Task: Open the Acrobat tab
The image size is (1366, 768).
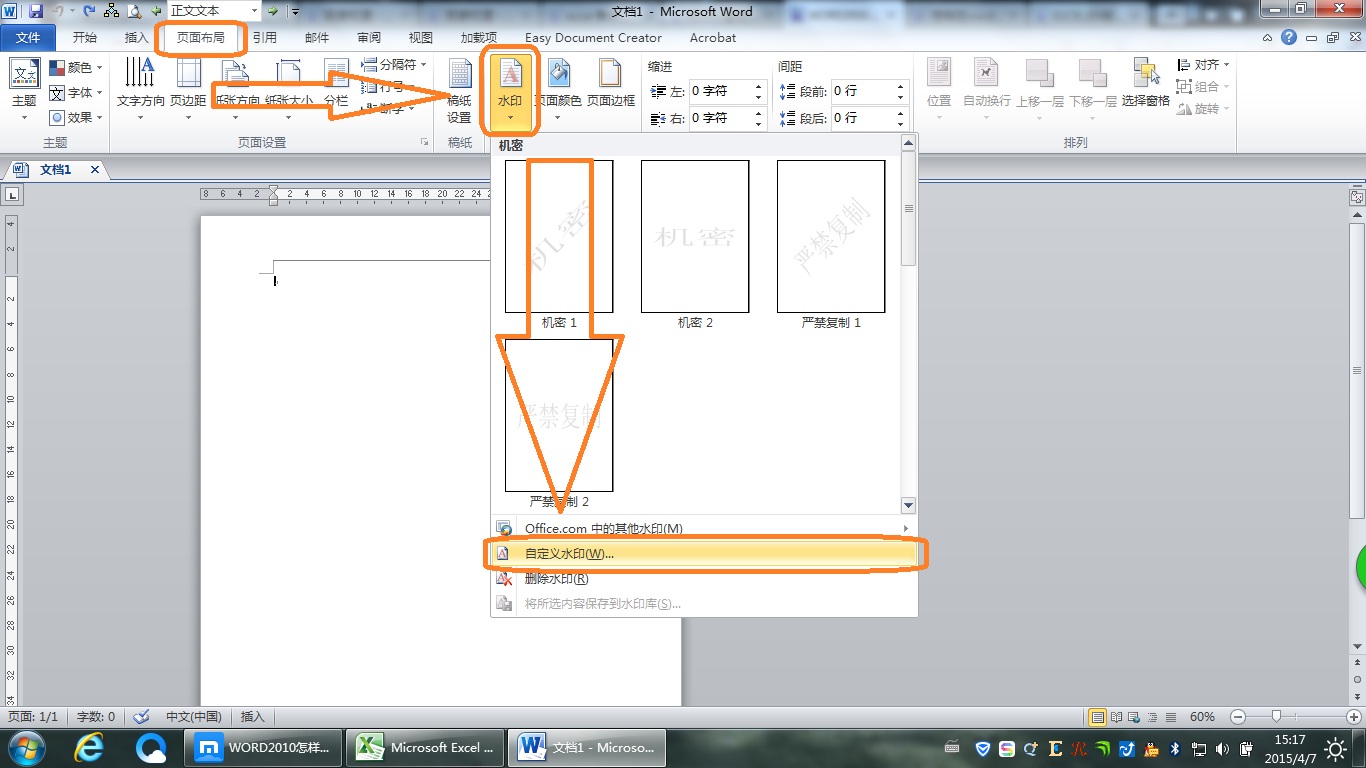Action: [712, 38]
